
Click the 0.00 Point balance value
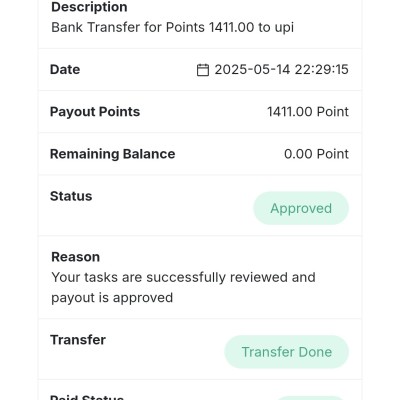[316, 154]
